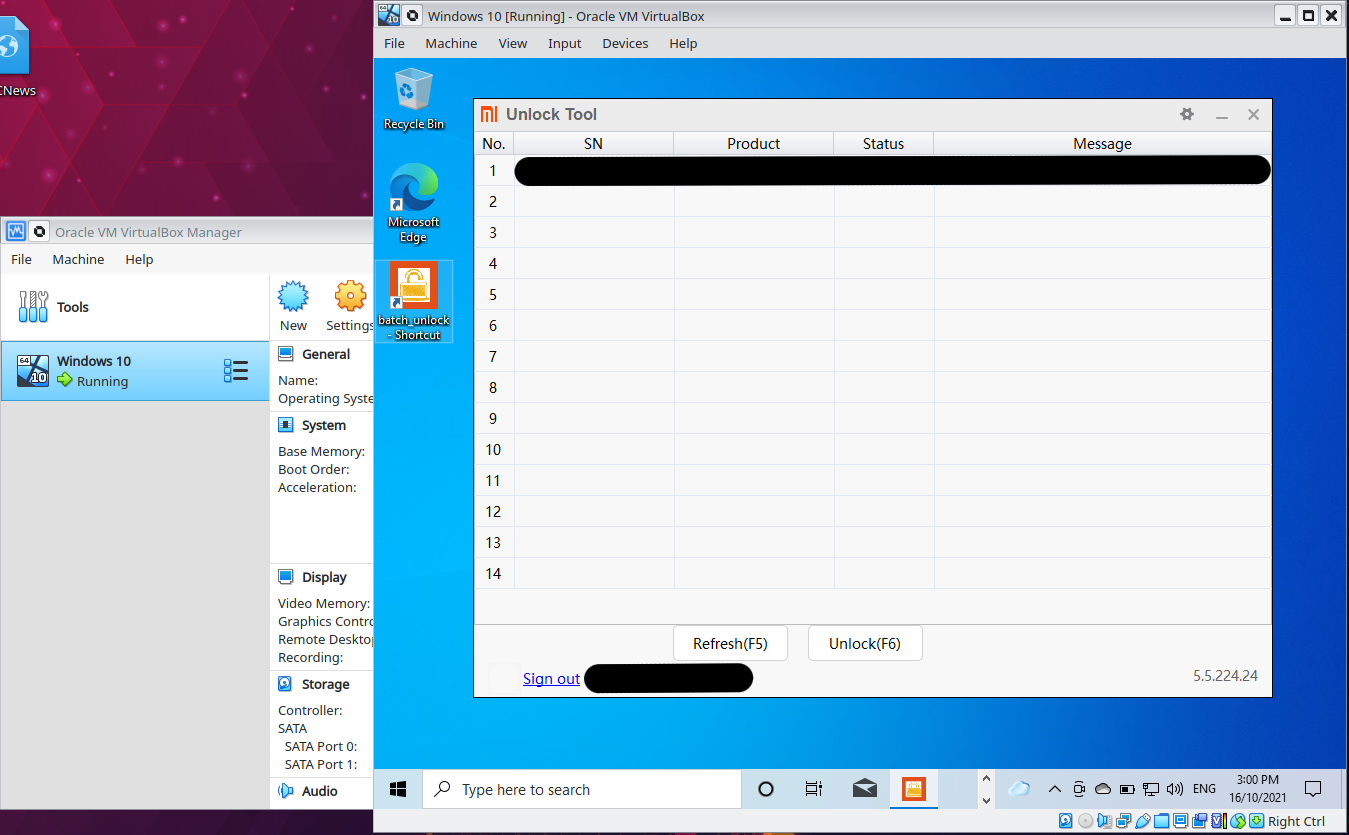Open Help menu in VirtualBox Manager
Image resolution: width=1349 pixels, height=835 pixels.
pyautogui.click(x=139, y=259)
